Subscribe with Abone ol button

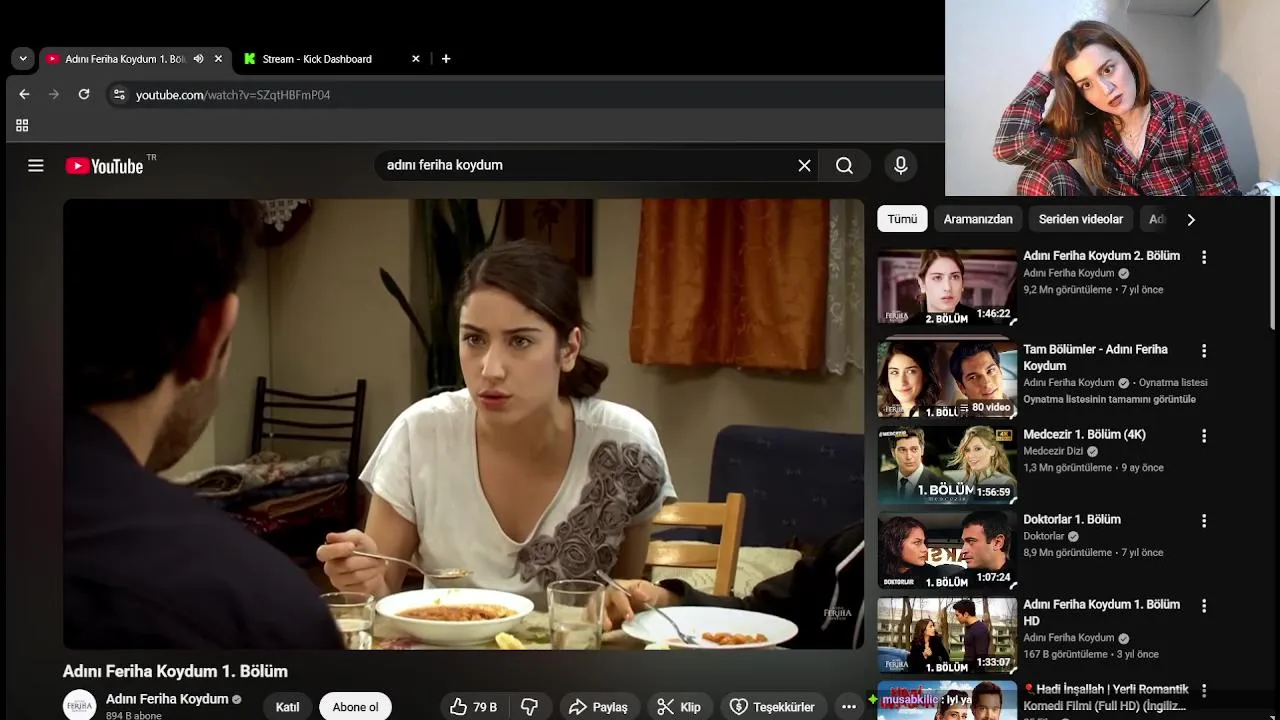(x=355, y=707)
